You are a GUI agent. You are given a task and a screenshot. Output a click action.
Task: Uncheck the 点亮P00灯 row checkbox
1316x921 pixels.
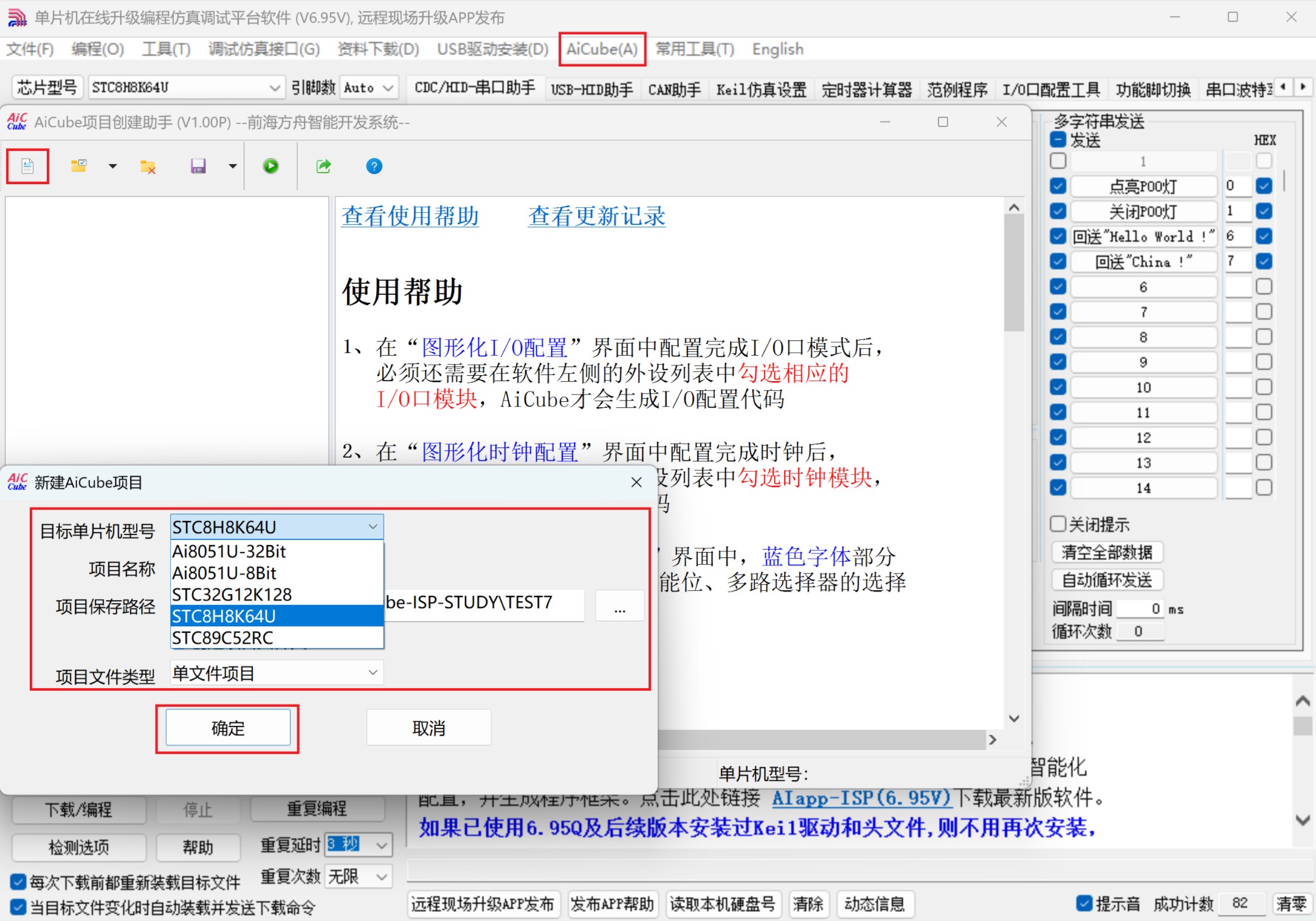[1058, 186]
